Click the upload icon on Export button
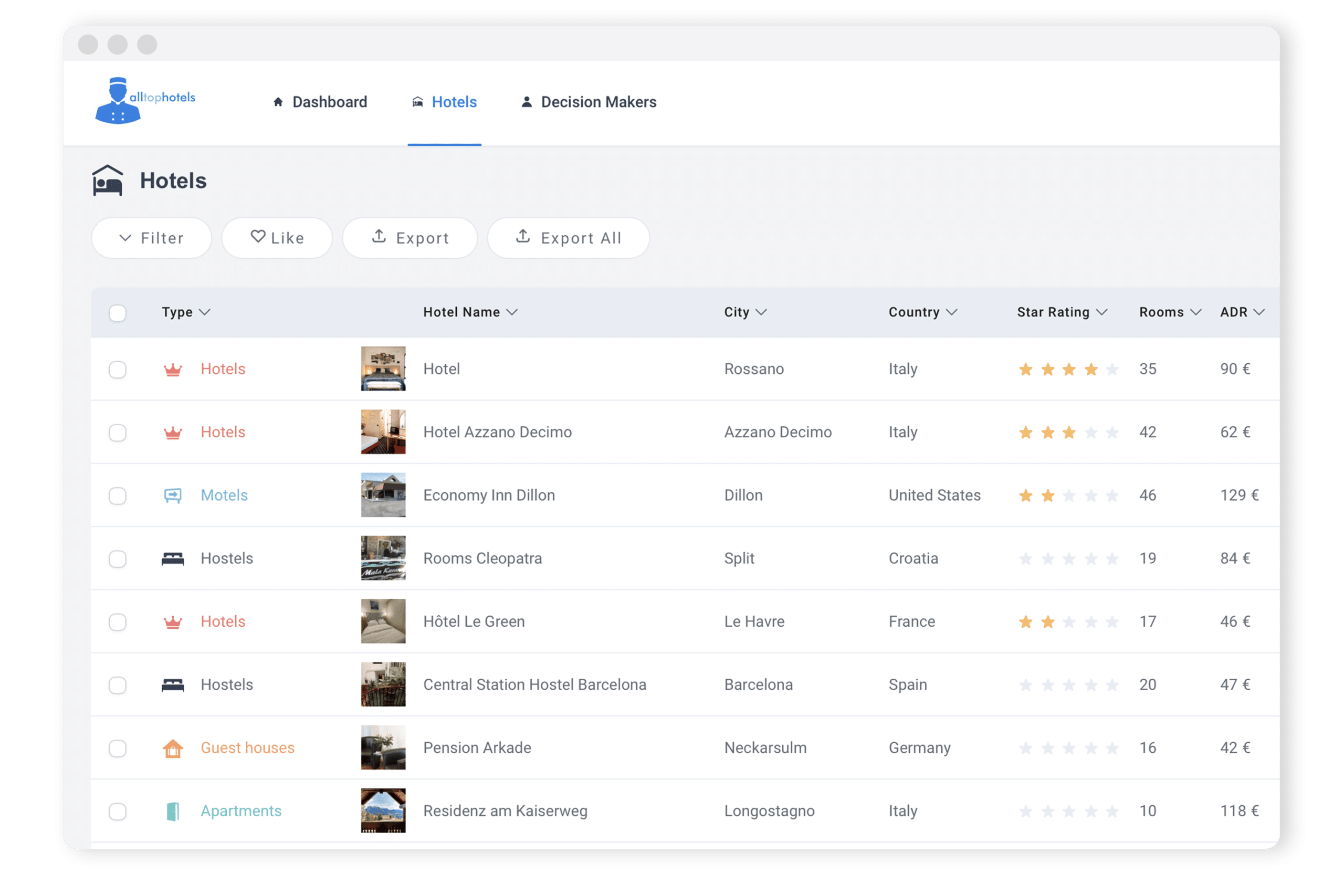The width and height of the screenshot is (1344, 896). [379, 236]
